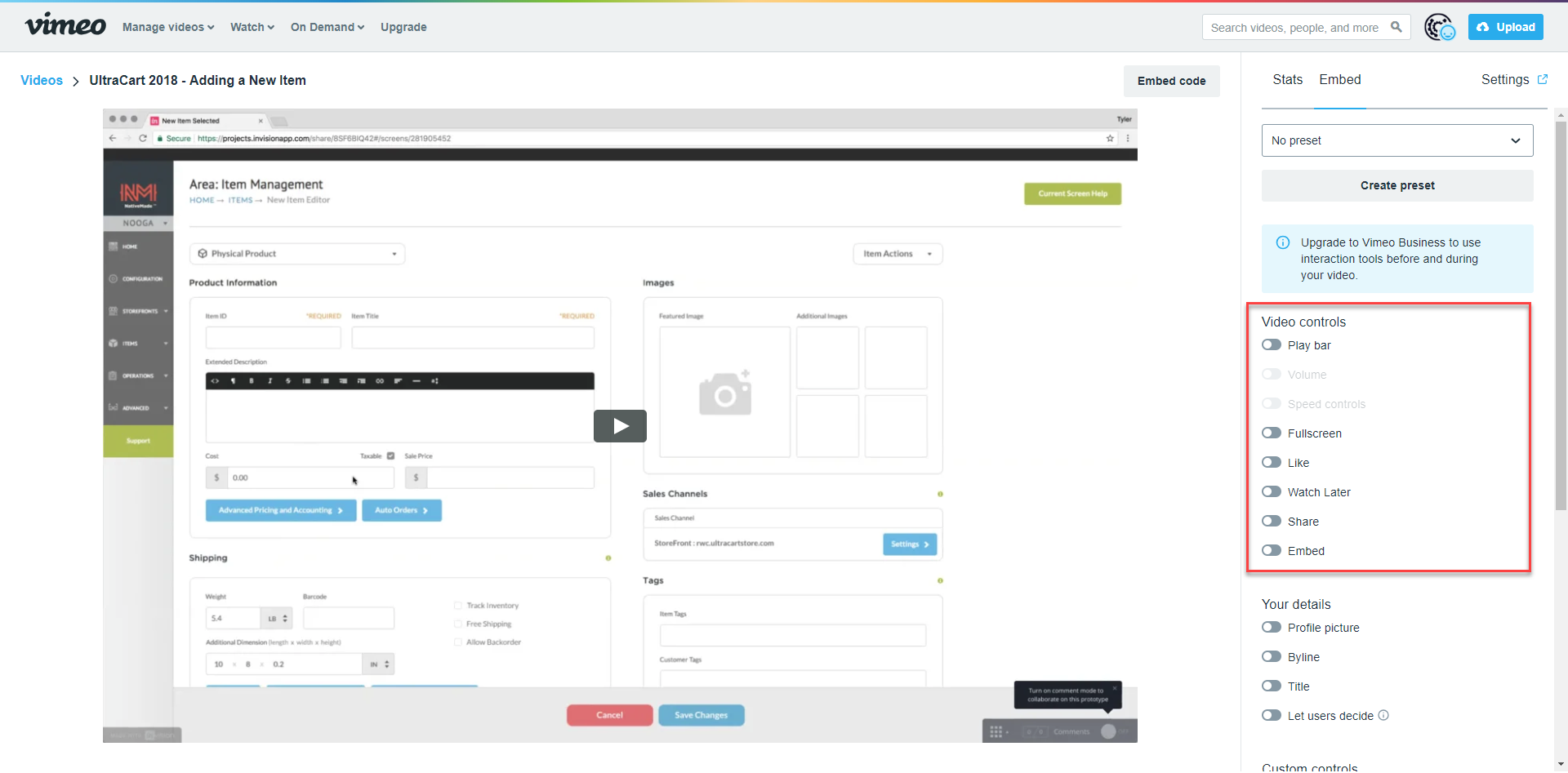Viewport: 1568px width, 773px height.
Task: Click the Vimeo logo
Action: [x=65, y=25]
